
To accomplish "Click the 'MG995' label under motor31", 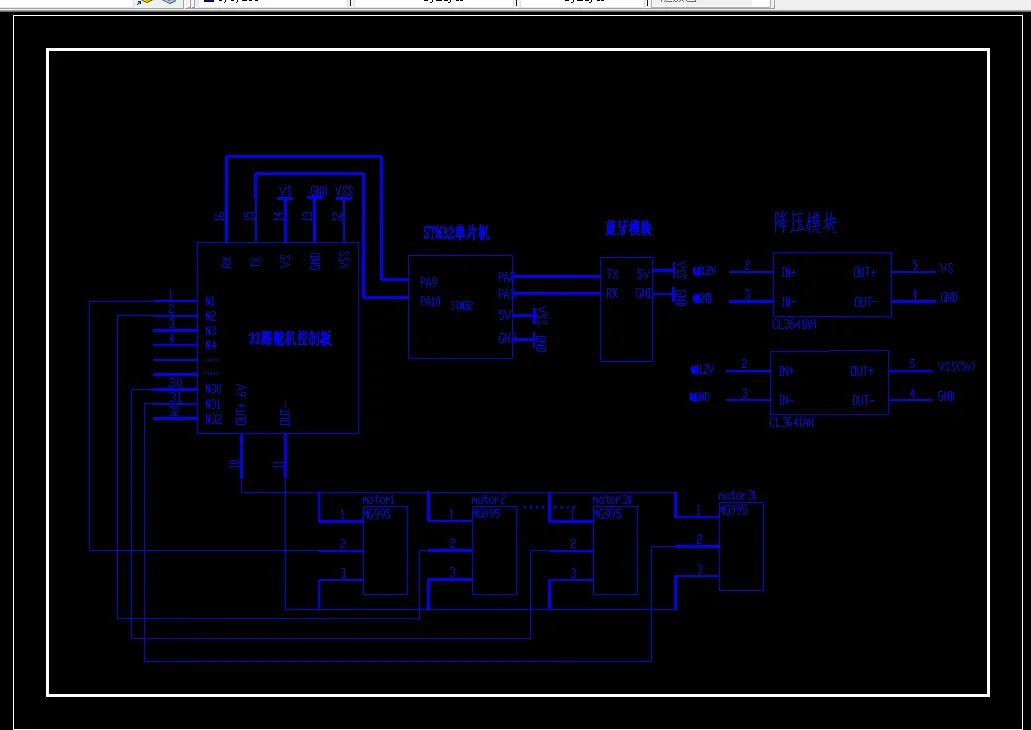I will click(x=733, y=510).
